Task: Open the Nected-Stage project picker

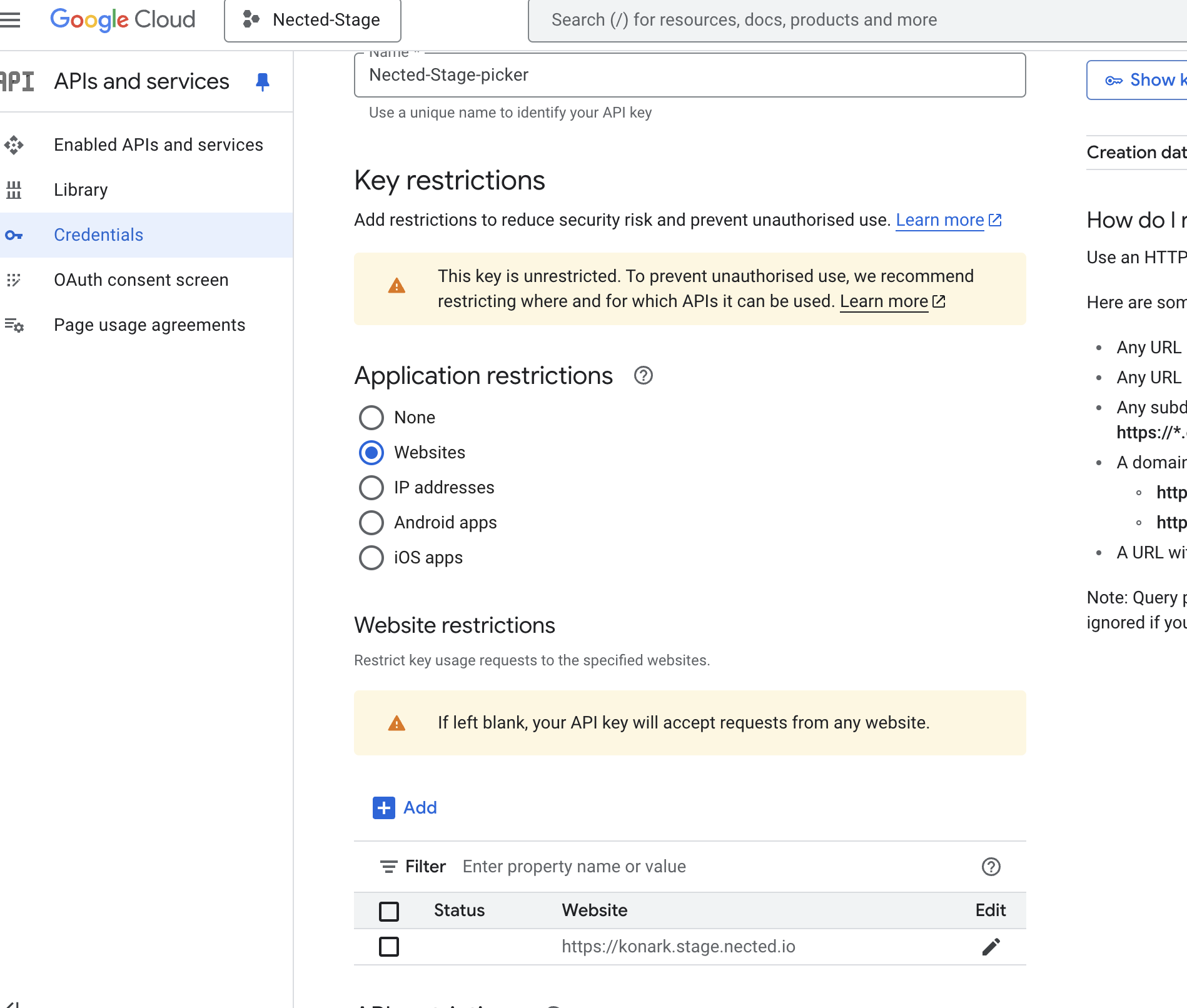Action: (313, 20)
